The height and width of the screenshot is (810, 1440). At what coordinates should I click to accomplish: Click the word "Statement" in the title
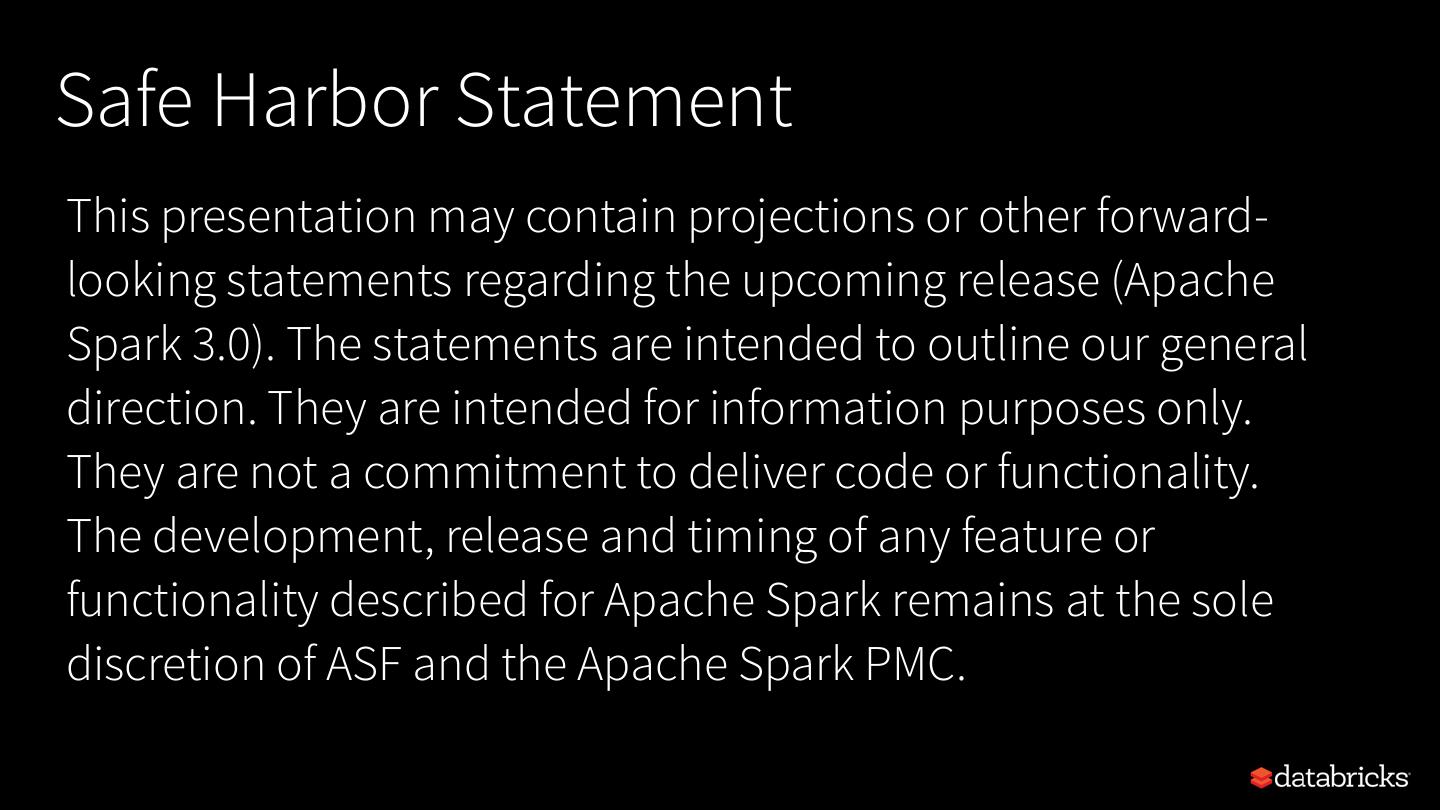click(624, 100)
